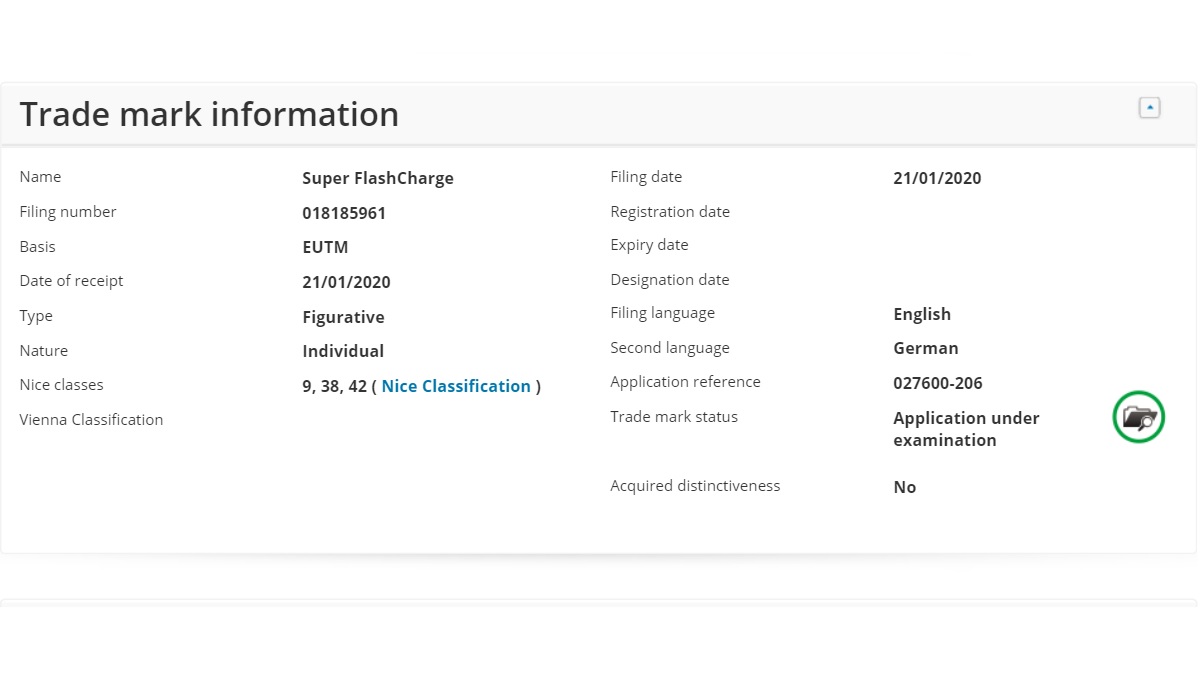1200x675 pixels.
Task: Click the 'Filing language' label
Action: 662,313
